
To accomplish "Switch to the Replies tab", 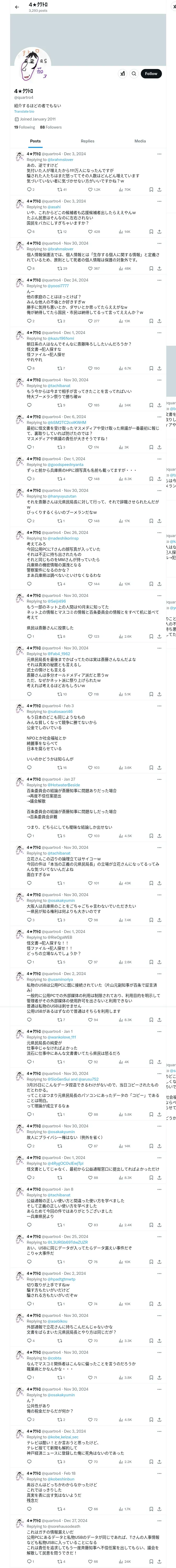I will point(87,141).
